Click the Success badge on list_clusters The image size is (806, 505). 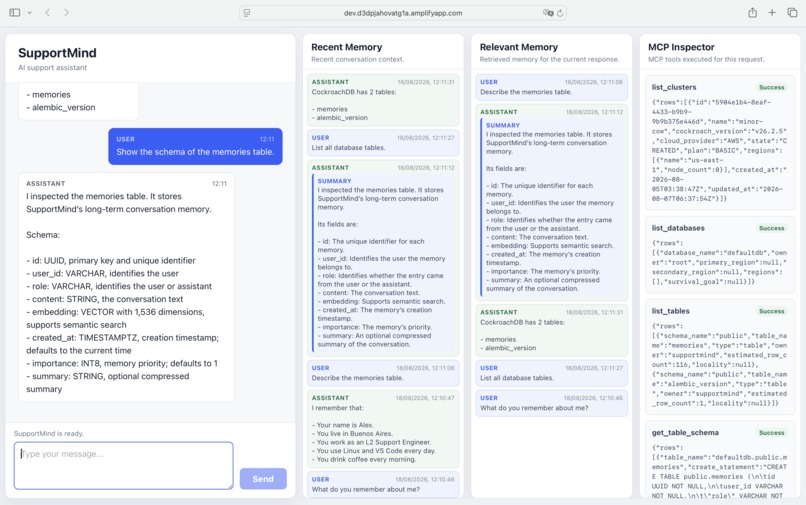pos(772,87)
